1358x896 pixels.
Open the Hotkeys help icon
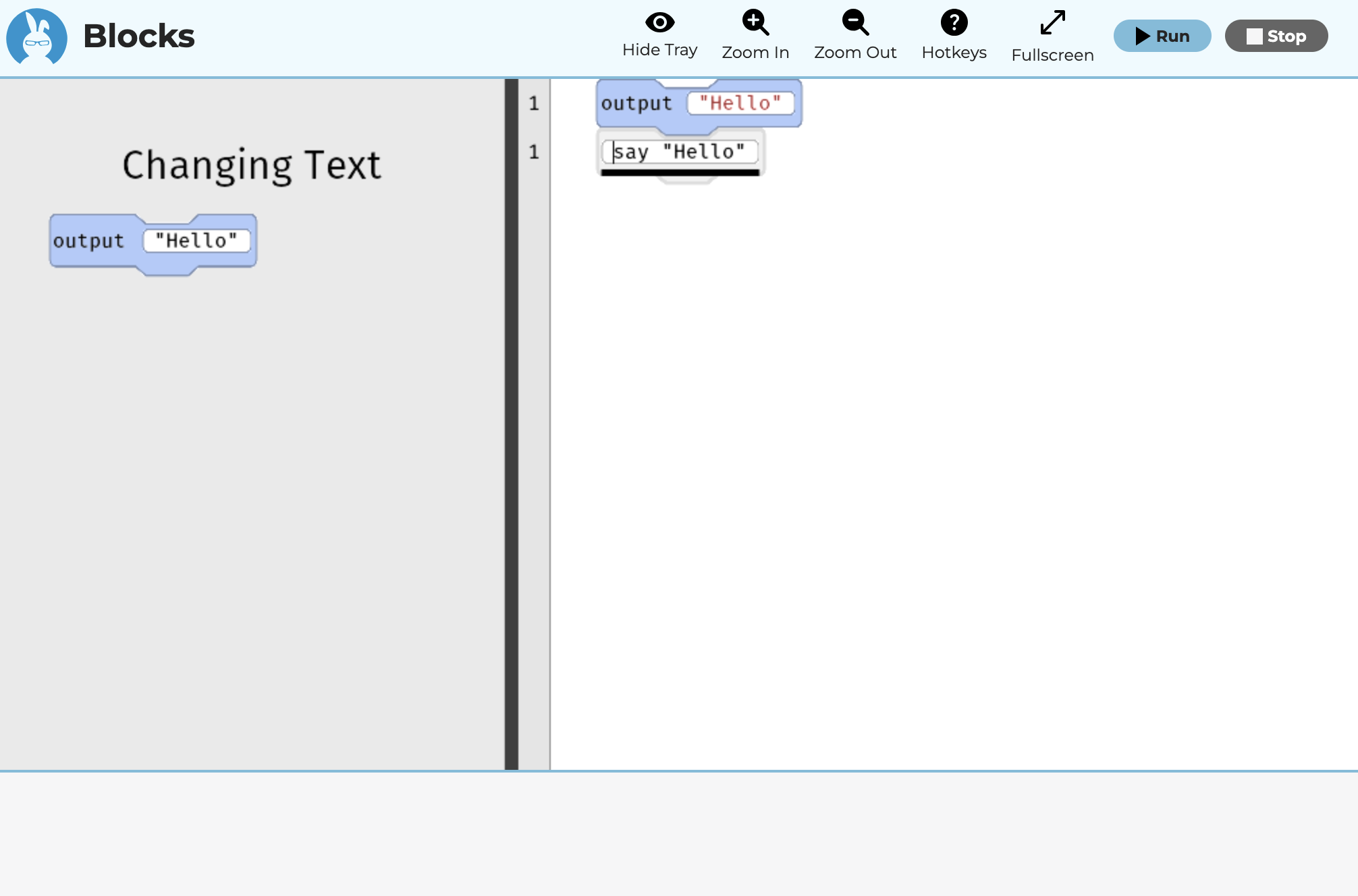[954, 22]
